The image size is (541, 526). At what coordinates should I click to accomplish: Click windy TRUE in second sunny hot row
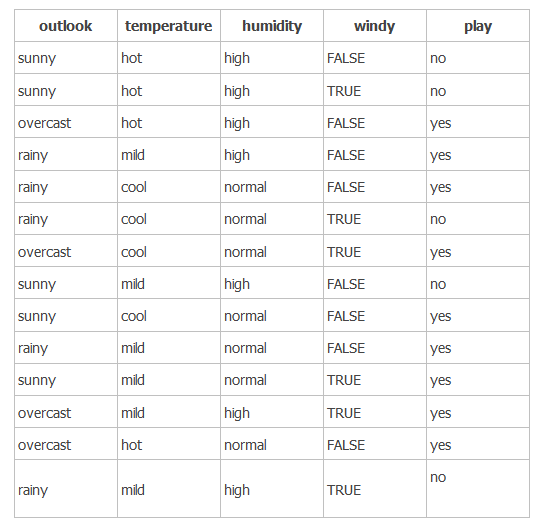[x=344, y=91]
